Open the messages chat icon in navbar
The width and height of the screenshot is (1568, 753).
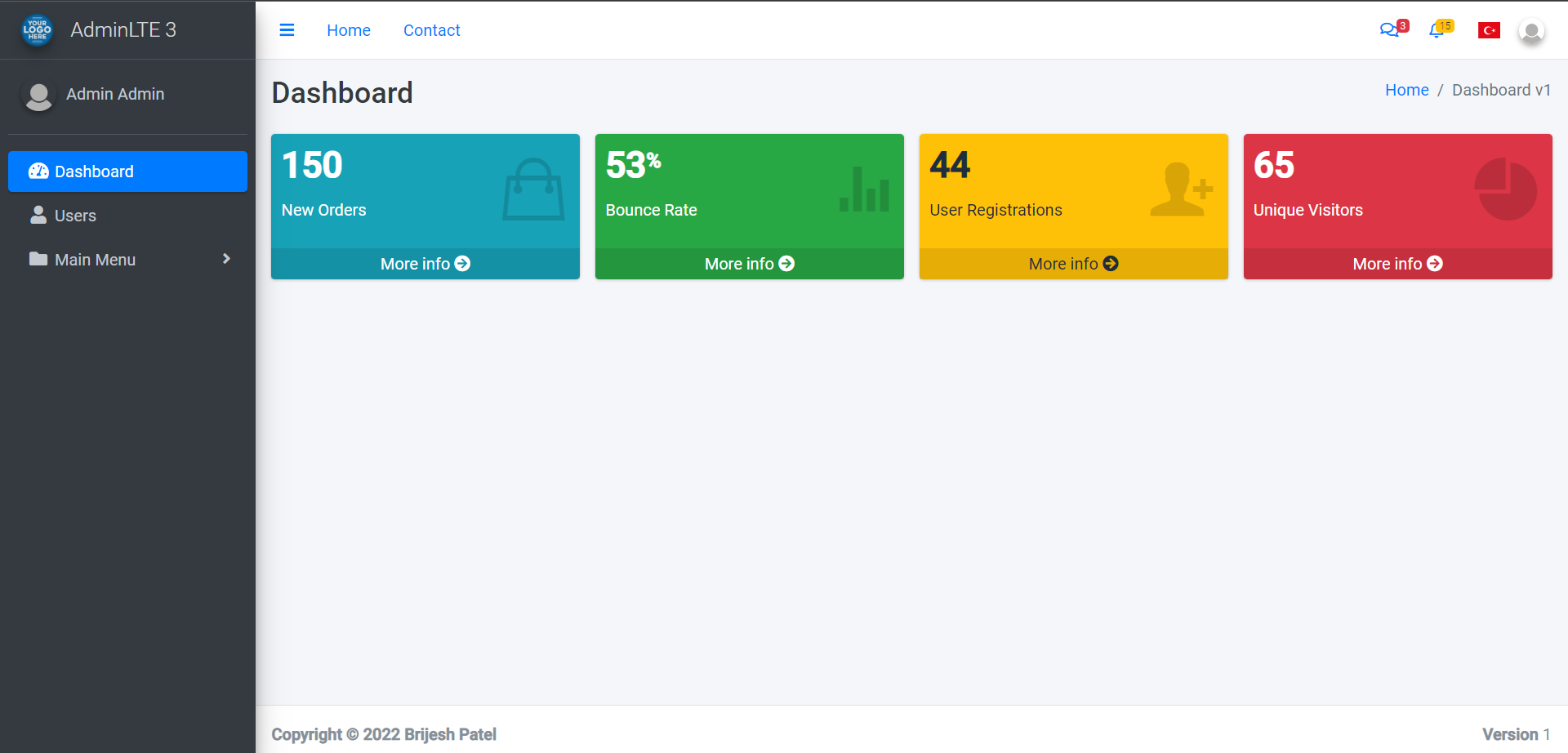[1388, 30]
